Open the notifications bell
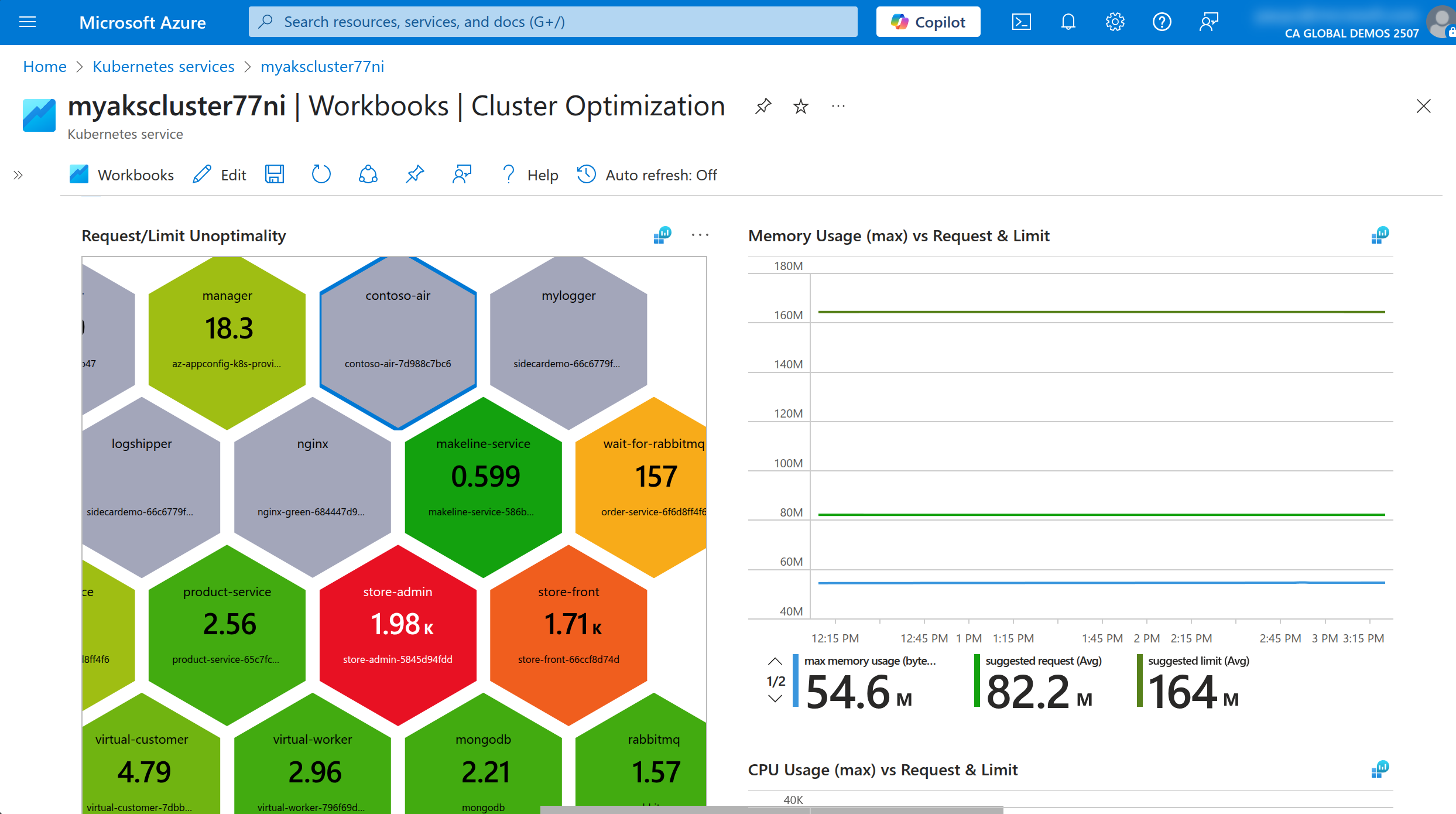 coord(1068,22)
